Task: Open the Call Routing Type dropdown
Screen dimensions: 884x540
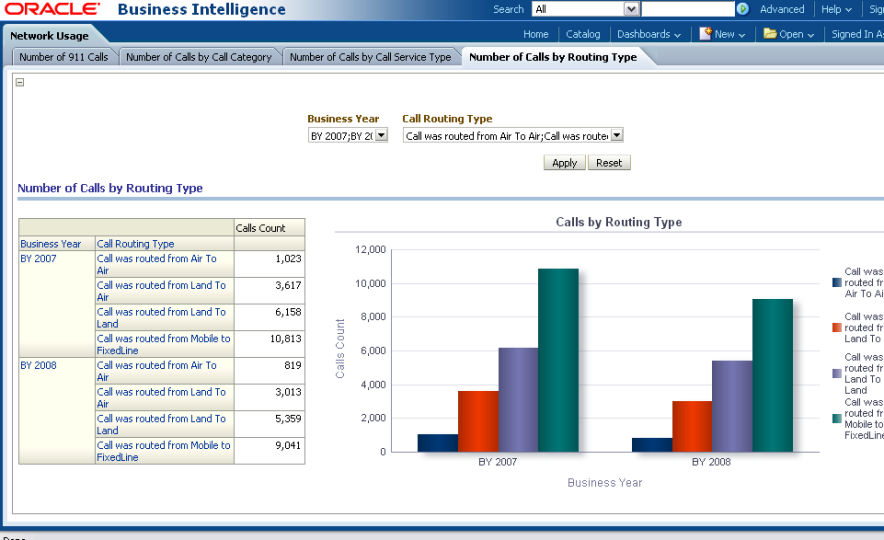Action: click(617, 135)
